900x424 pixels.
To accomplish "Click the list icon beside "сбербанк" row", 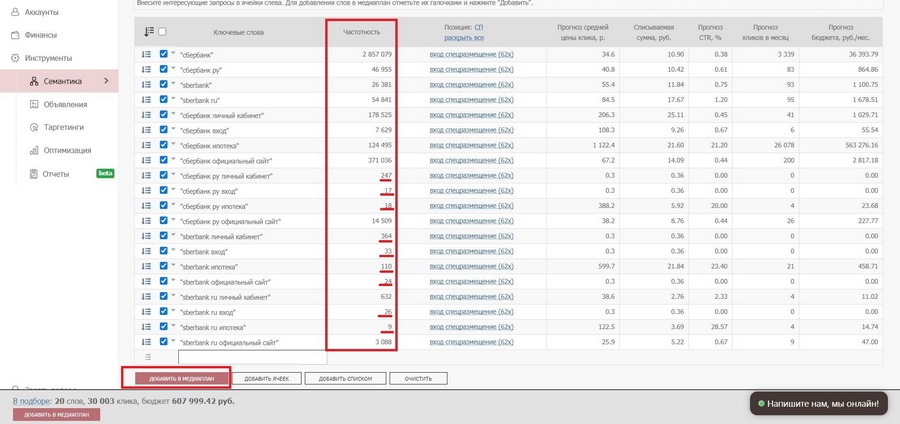I will 147,54.
